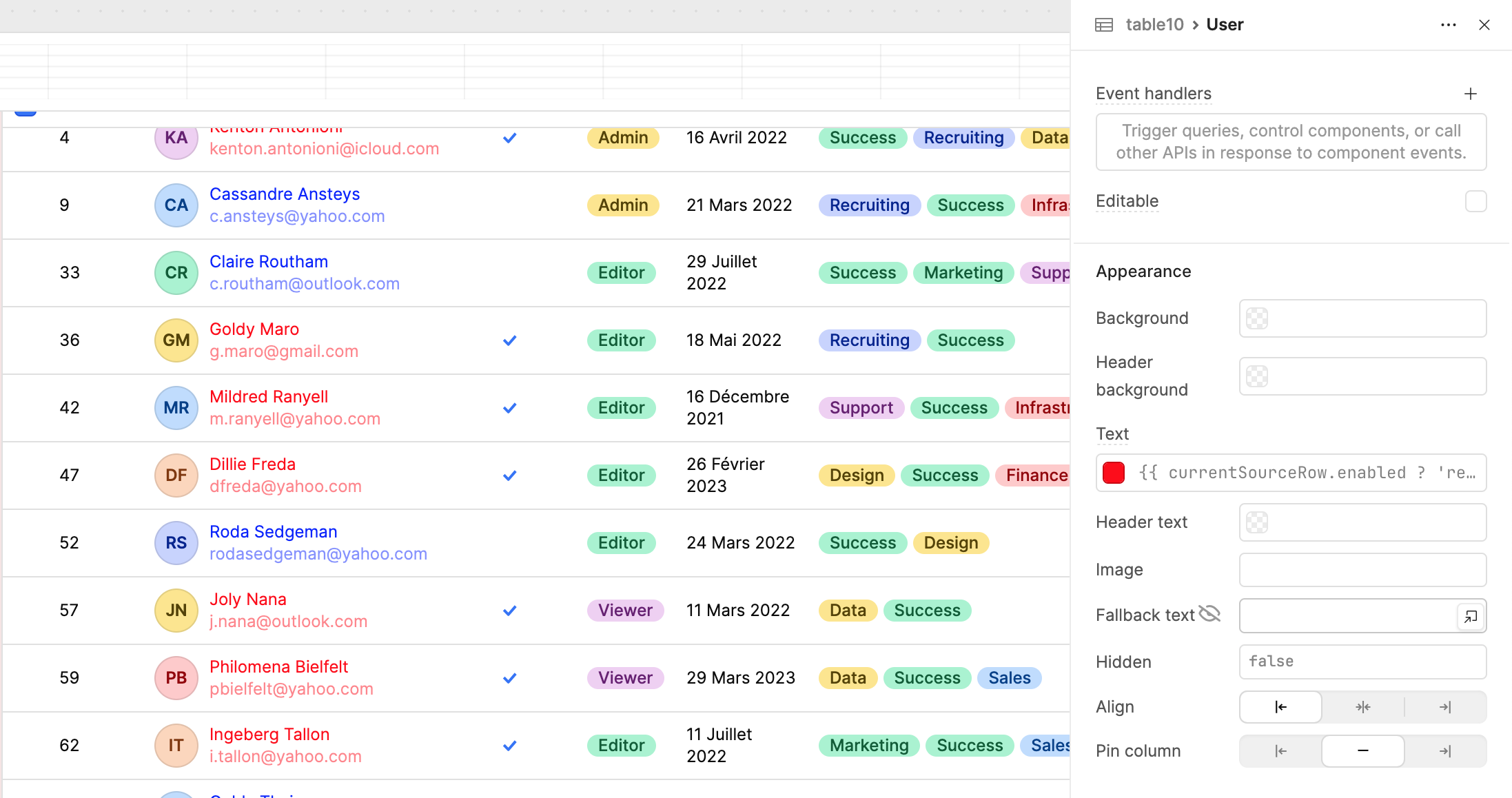Click the Header text color field
This screenshot has width=1512, height=798.
click(1362, 522)
